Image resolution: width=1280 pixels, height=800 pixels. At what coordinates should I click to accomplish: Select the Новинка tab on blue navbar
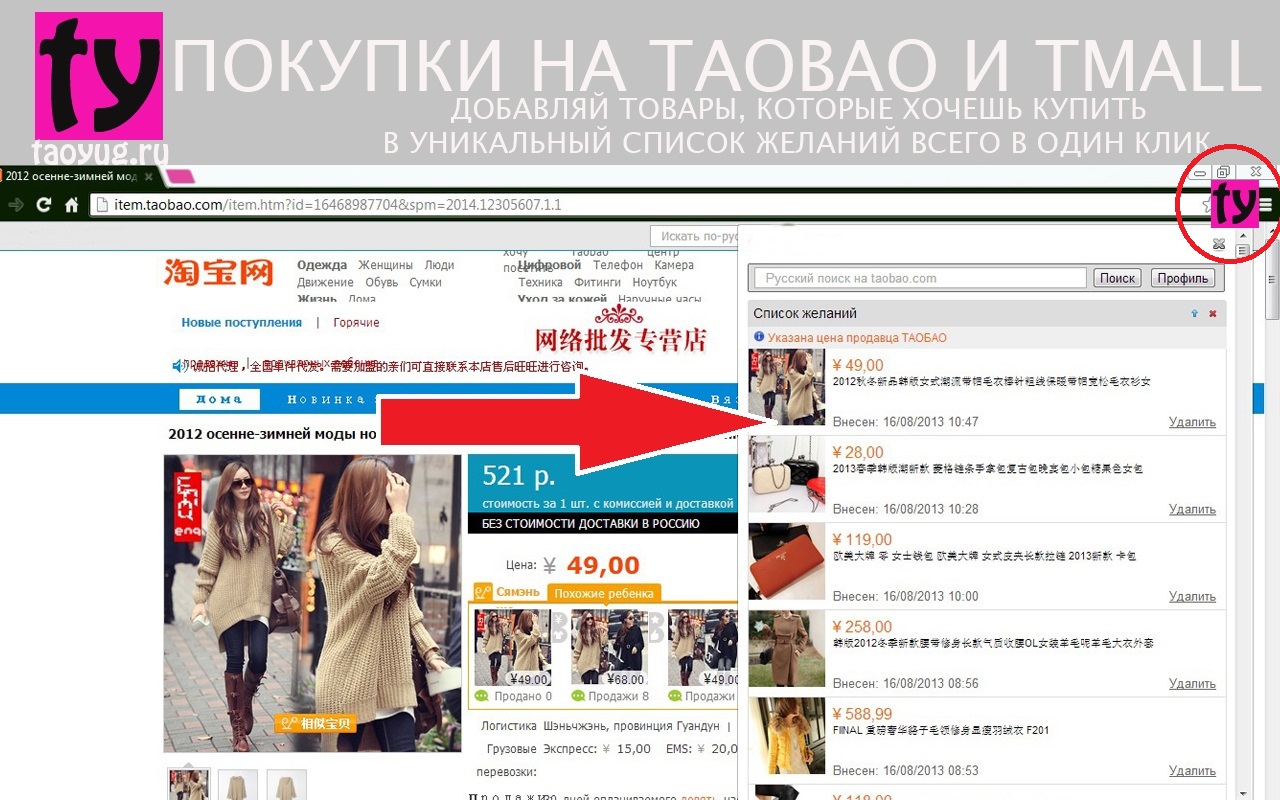click(x=325, y=399)
